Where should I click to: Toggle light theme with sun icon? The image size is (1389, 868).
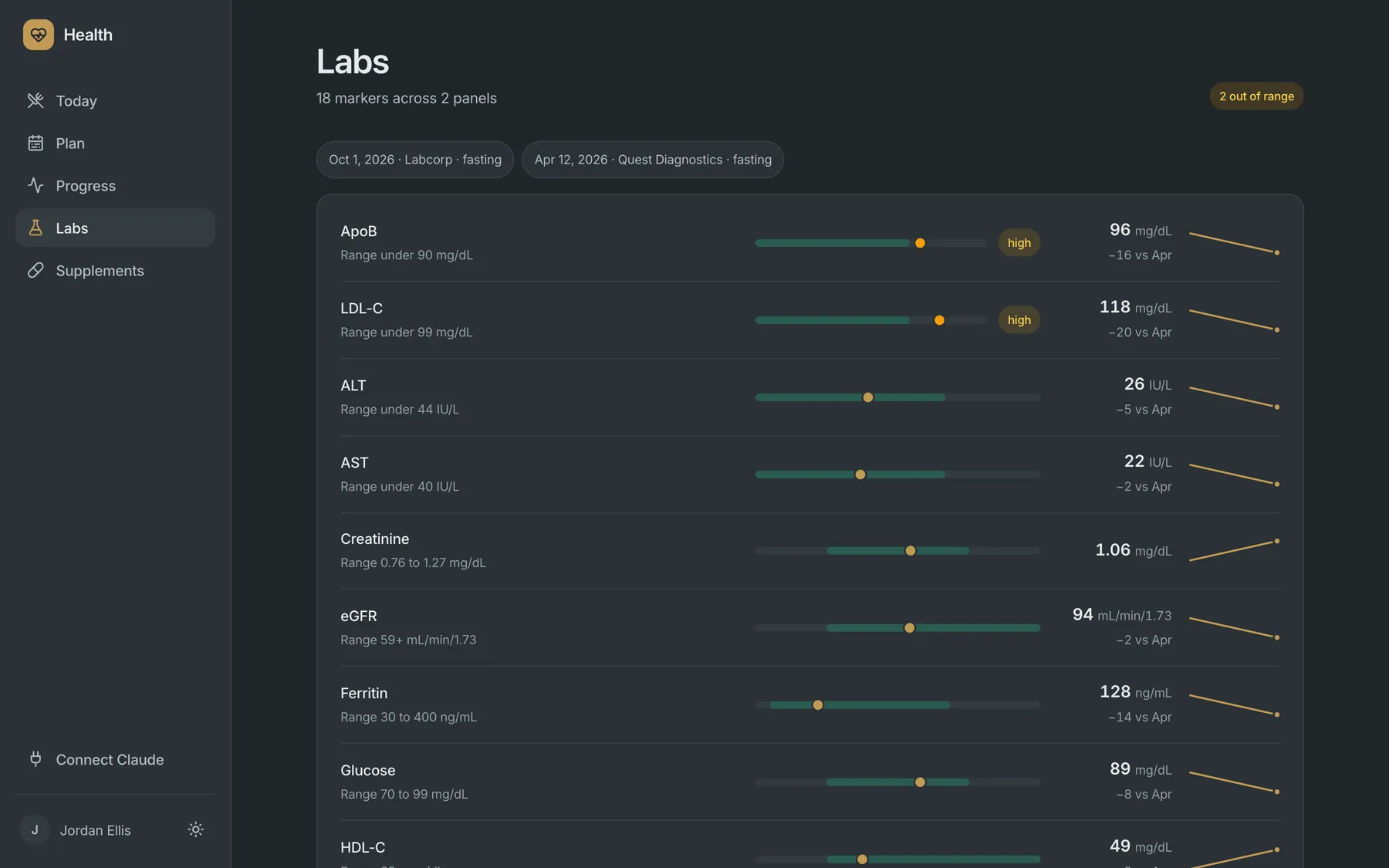(x=196, y=829)
